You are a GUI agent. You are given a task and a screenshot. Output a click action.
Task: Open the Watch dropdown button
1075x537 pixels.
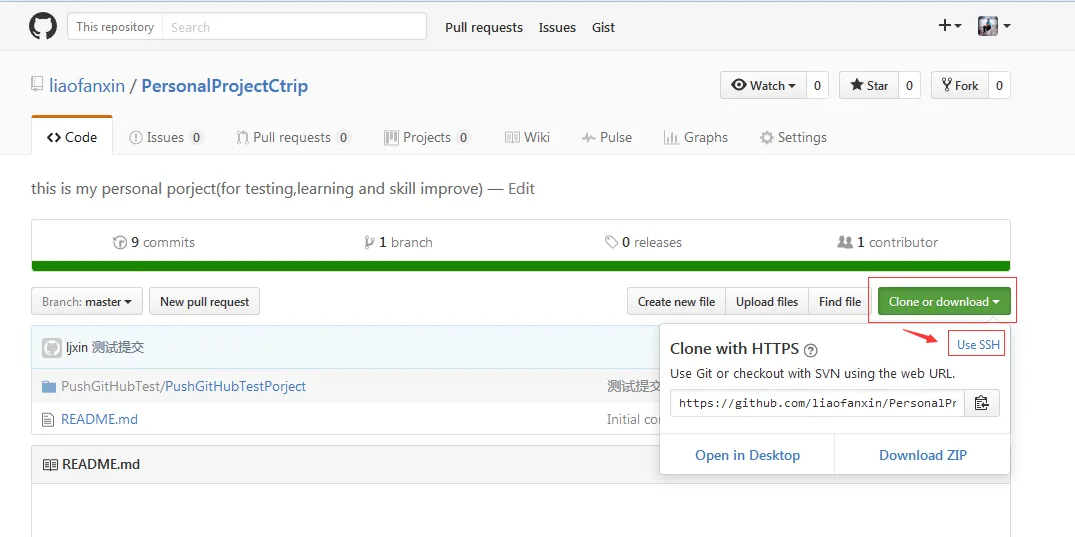click(764, 86)
